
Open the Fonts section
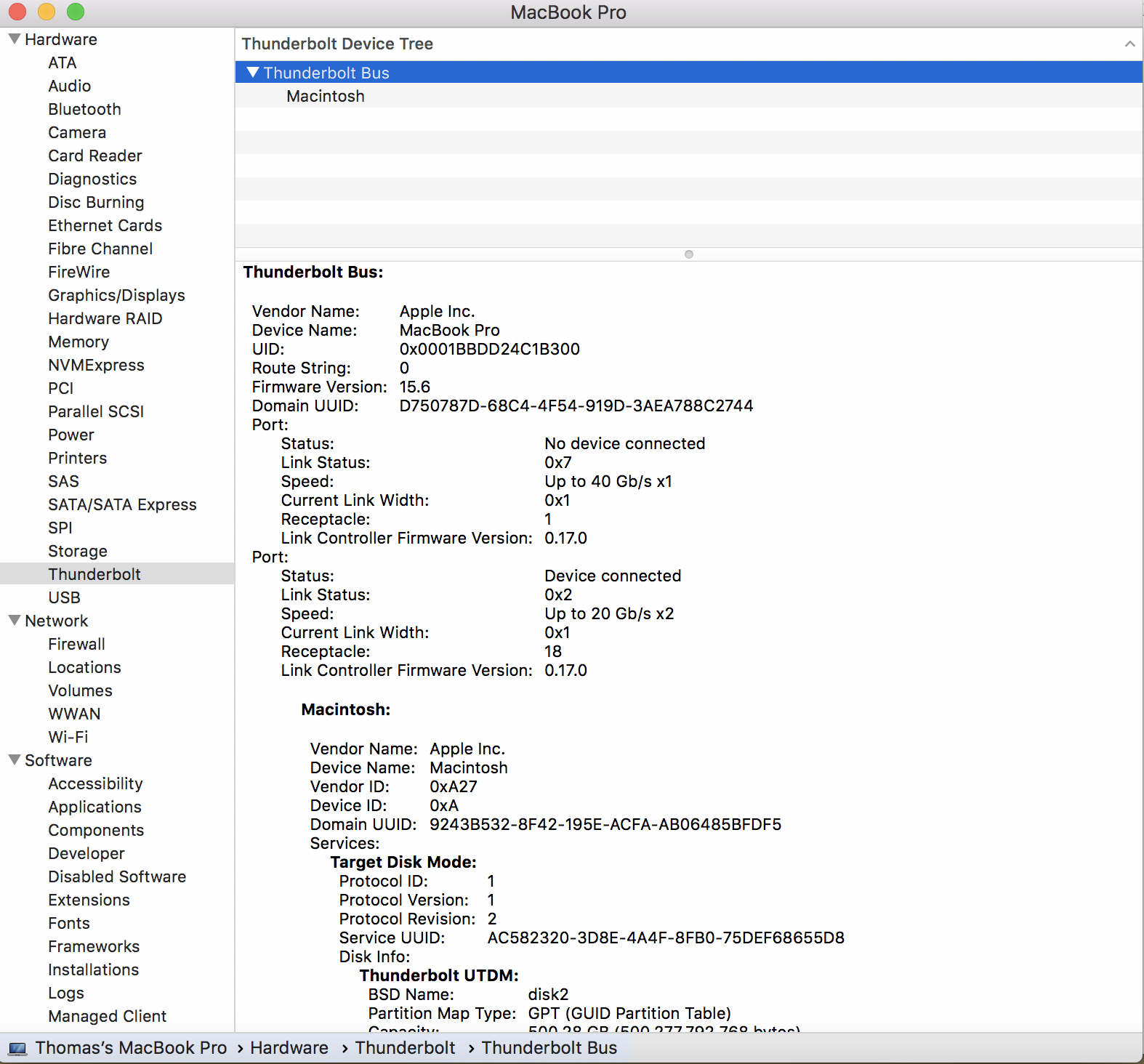69,923
